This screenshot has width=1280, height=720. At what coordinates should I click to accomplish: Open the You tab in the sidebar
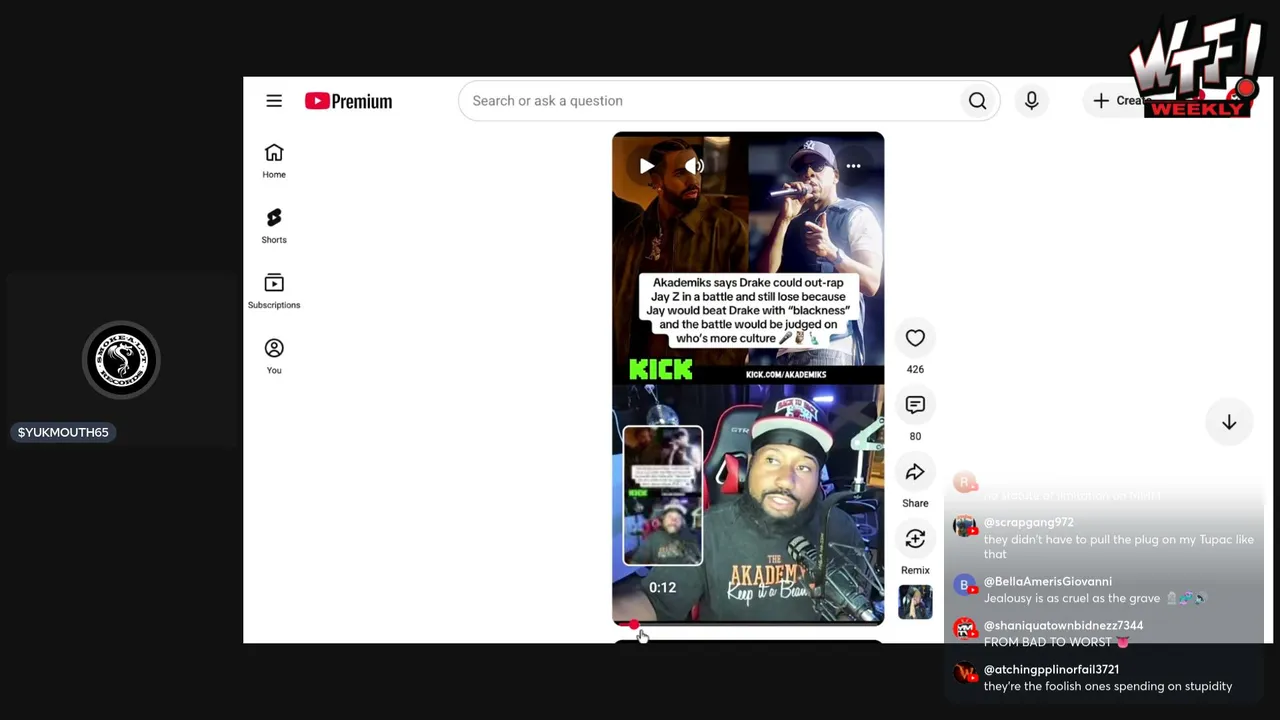click(274, 355)
